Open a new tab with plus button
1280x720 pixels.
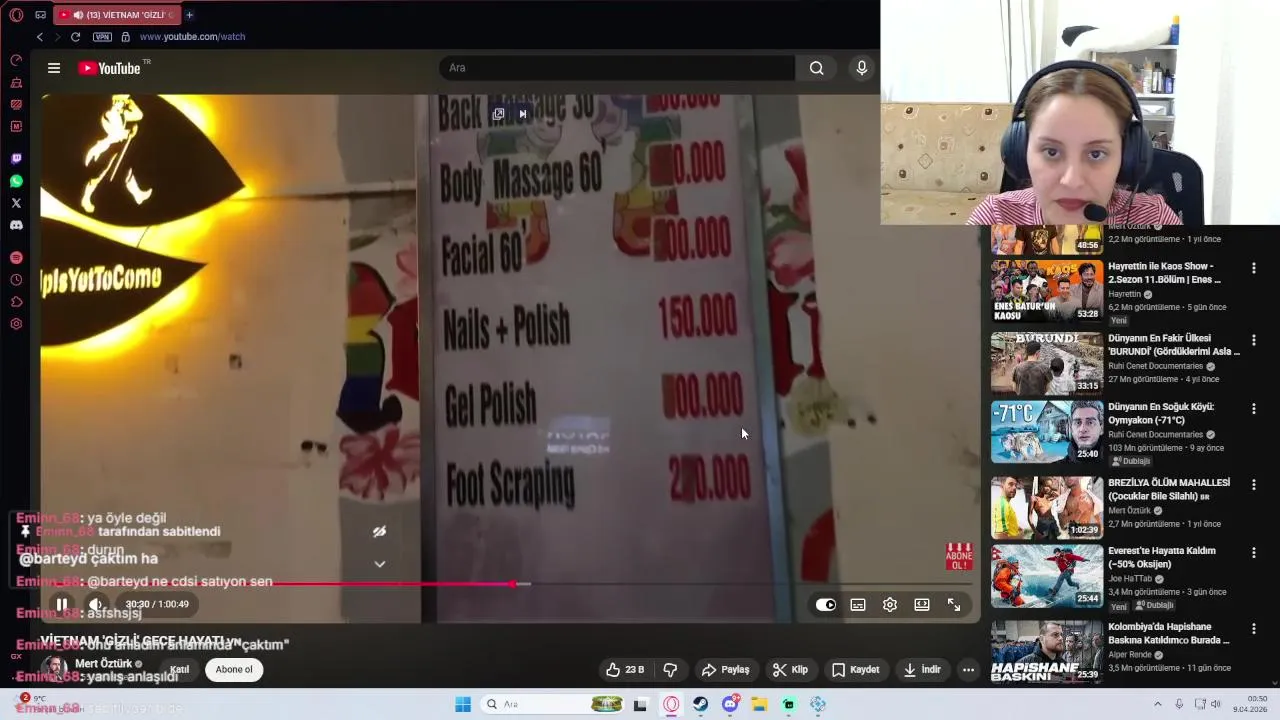click(189, 15)
